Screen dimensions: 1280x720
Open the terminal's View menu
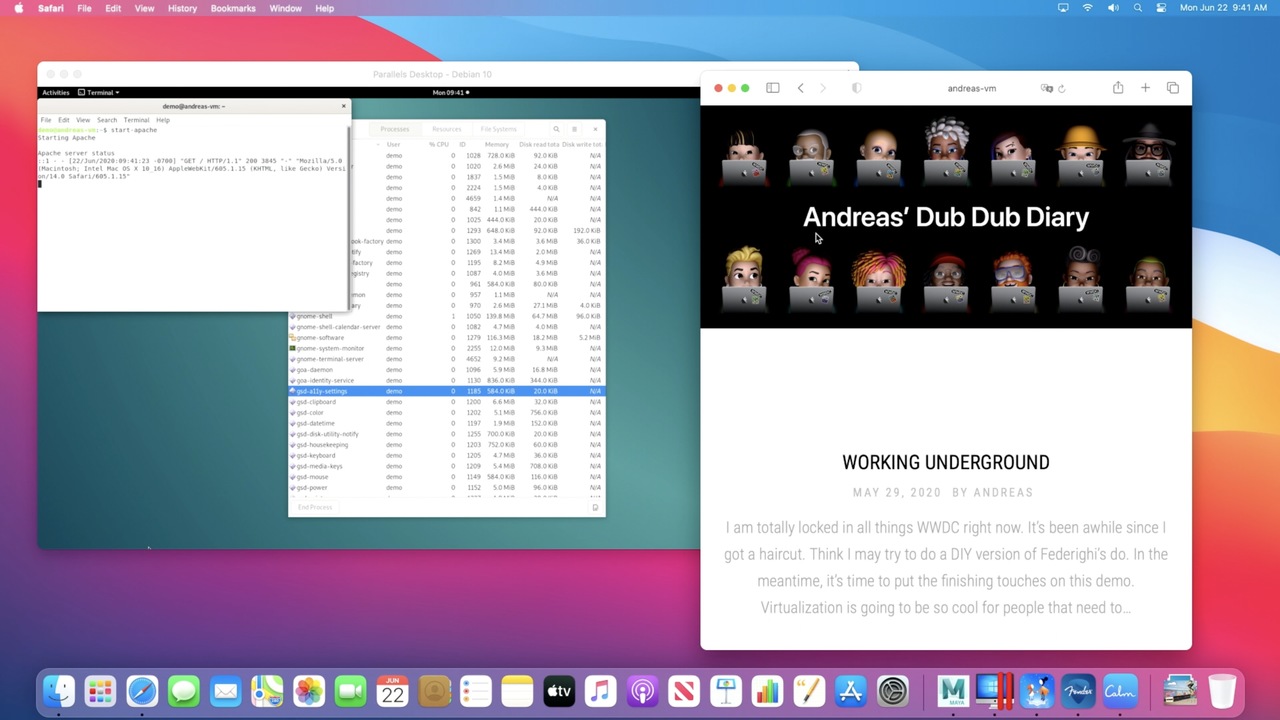click(83, 120)
